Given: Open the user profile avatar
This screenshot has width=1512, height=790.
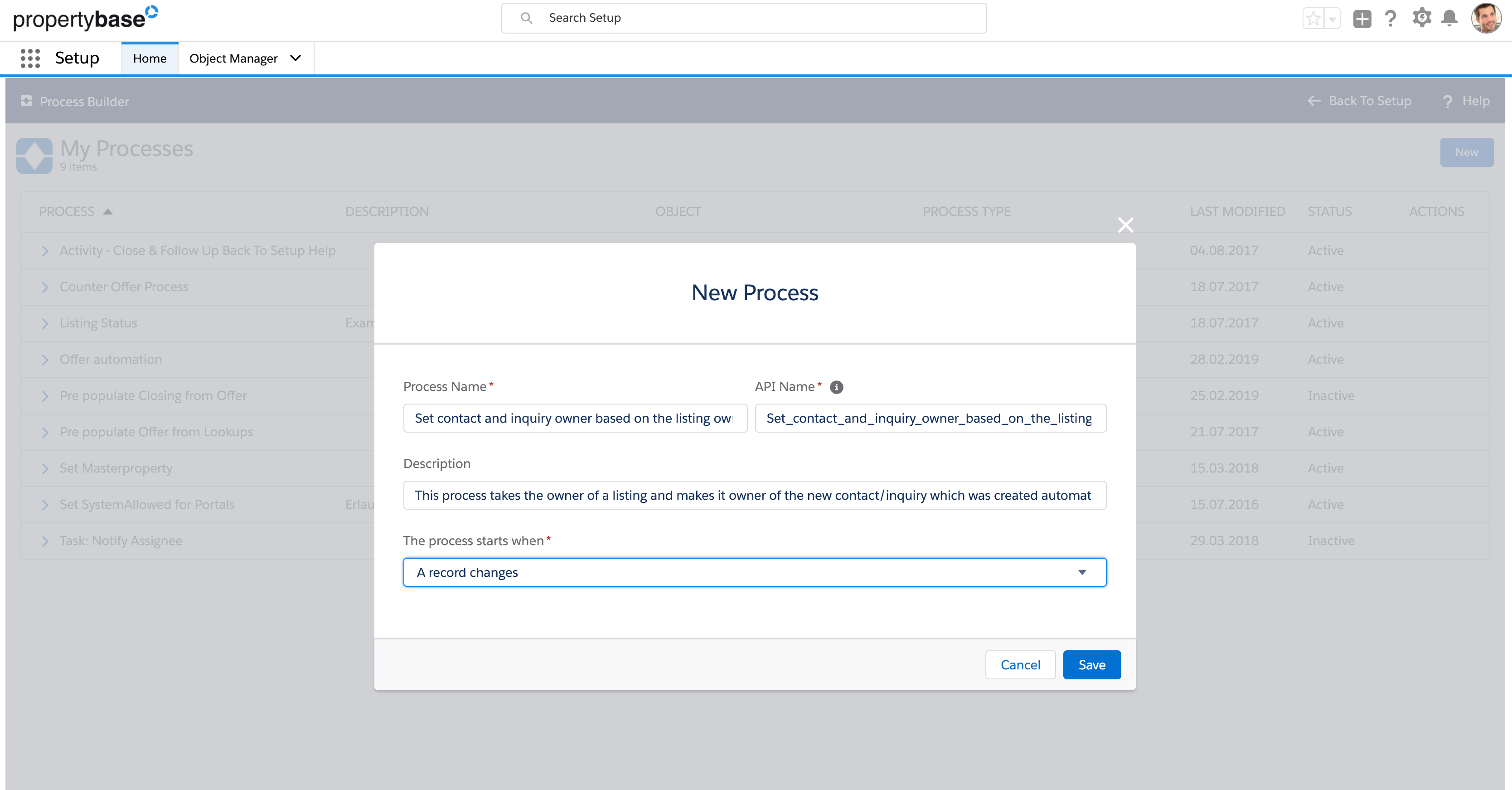Looking at the screenshot, I should click(1487, 18).
